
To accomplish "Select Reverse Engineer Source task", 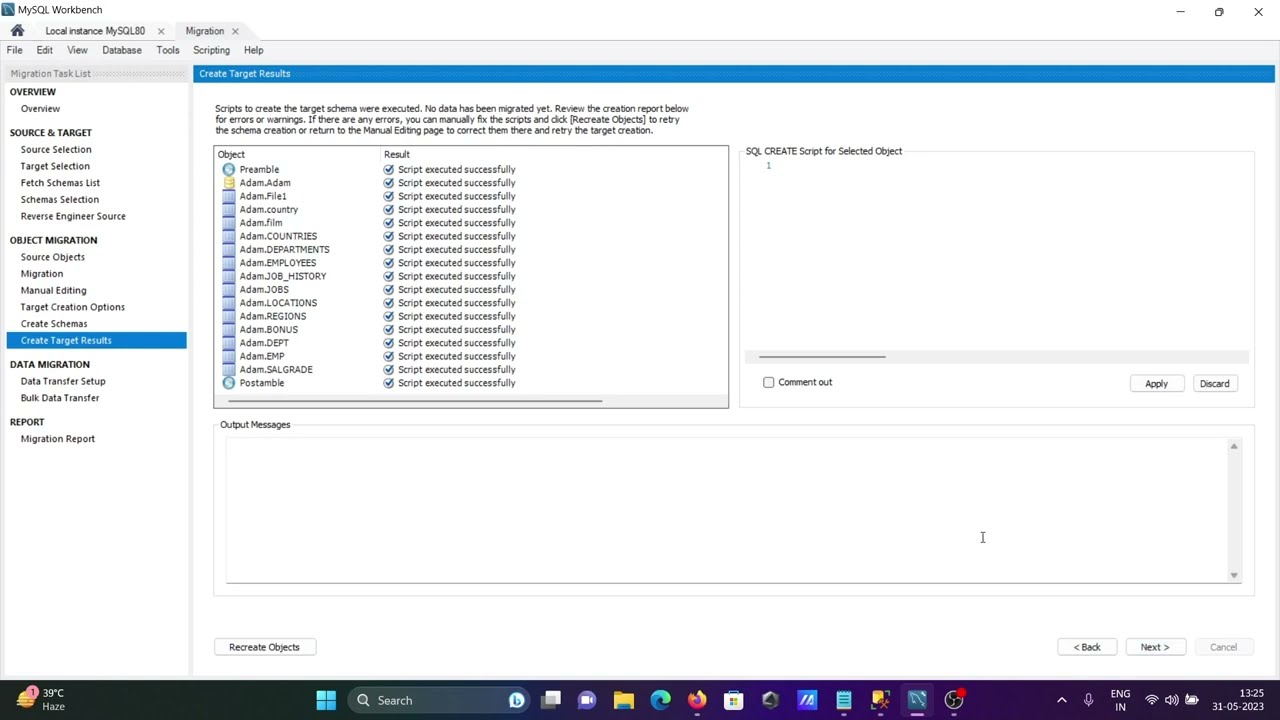I will coord(73,216).
